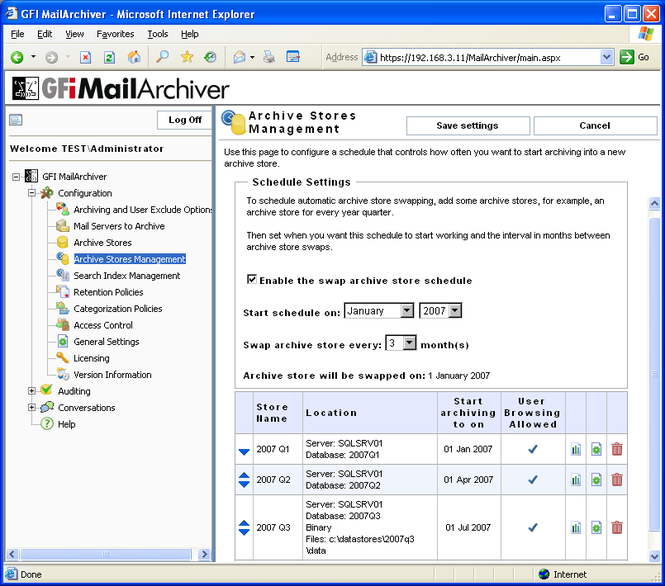
Task: Open Access Control in the tree
Action: click(x=103, y=325)
